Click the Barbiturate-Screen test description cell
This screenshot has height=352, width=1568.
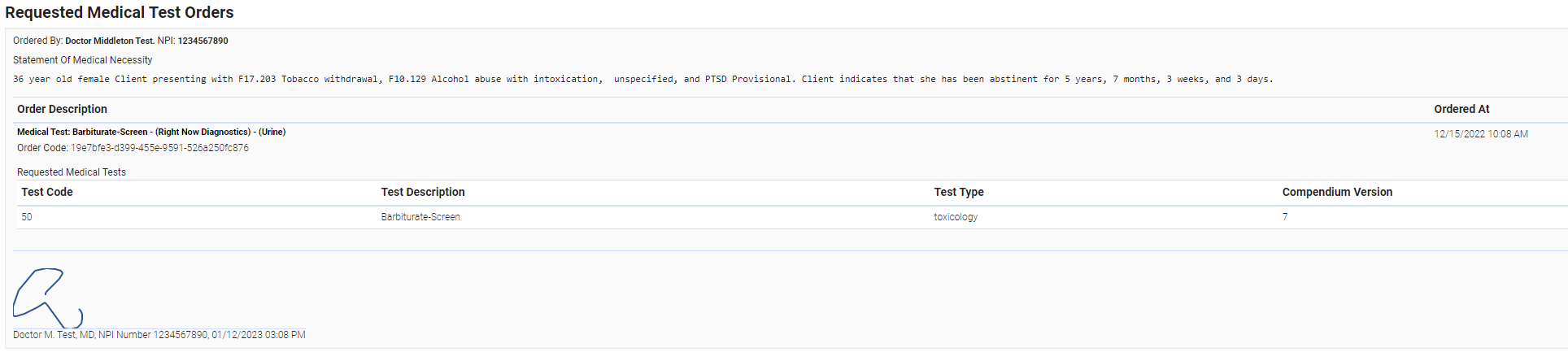tap(420, 217)
